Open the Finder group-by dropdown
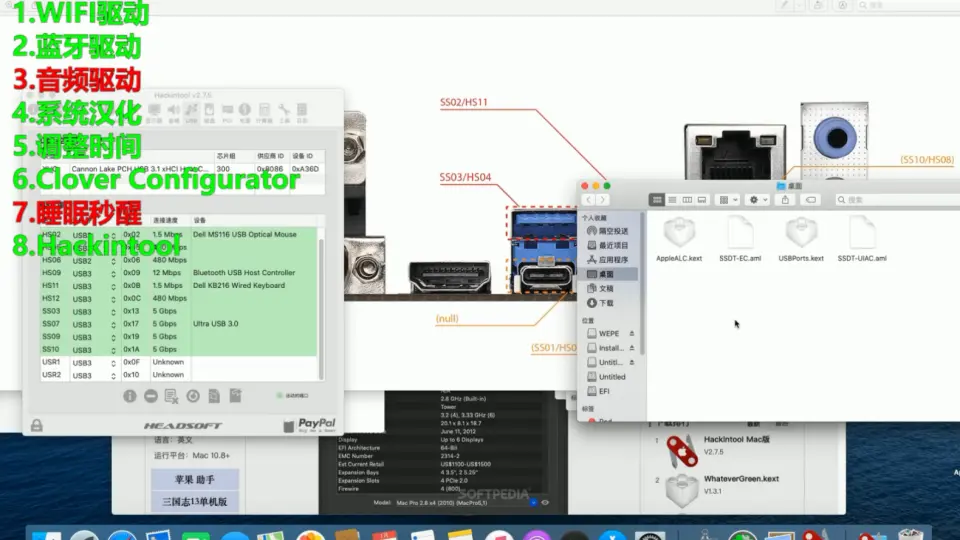 coord(728,200)
